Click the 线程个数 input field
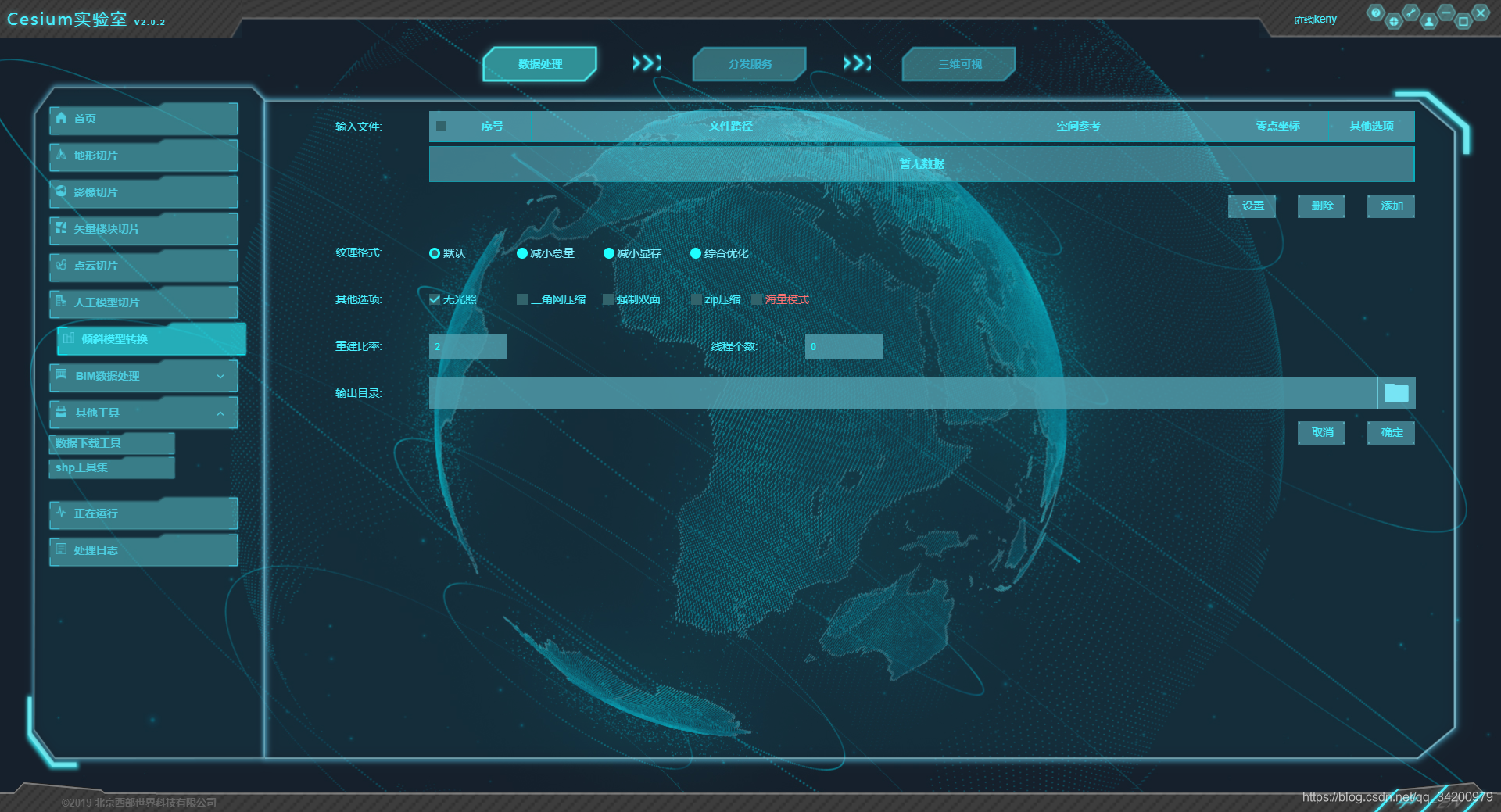 point(844,347)
